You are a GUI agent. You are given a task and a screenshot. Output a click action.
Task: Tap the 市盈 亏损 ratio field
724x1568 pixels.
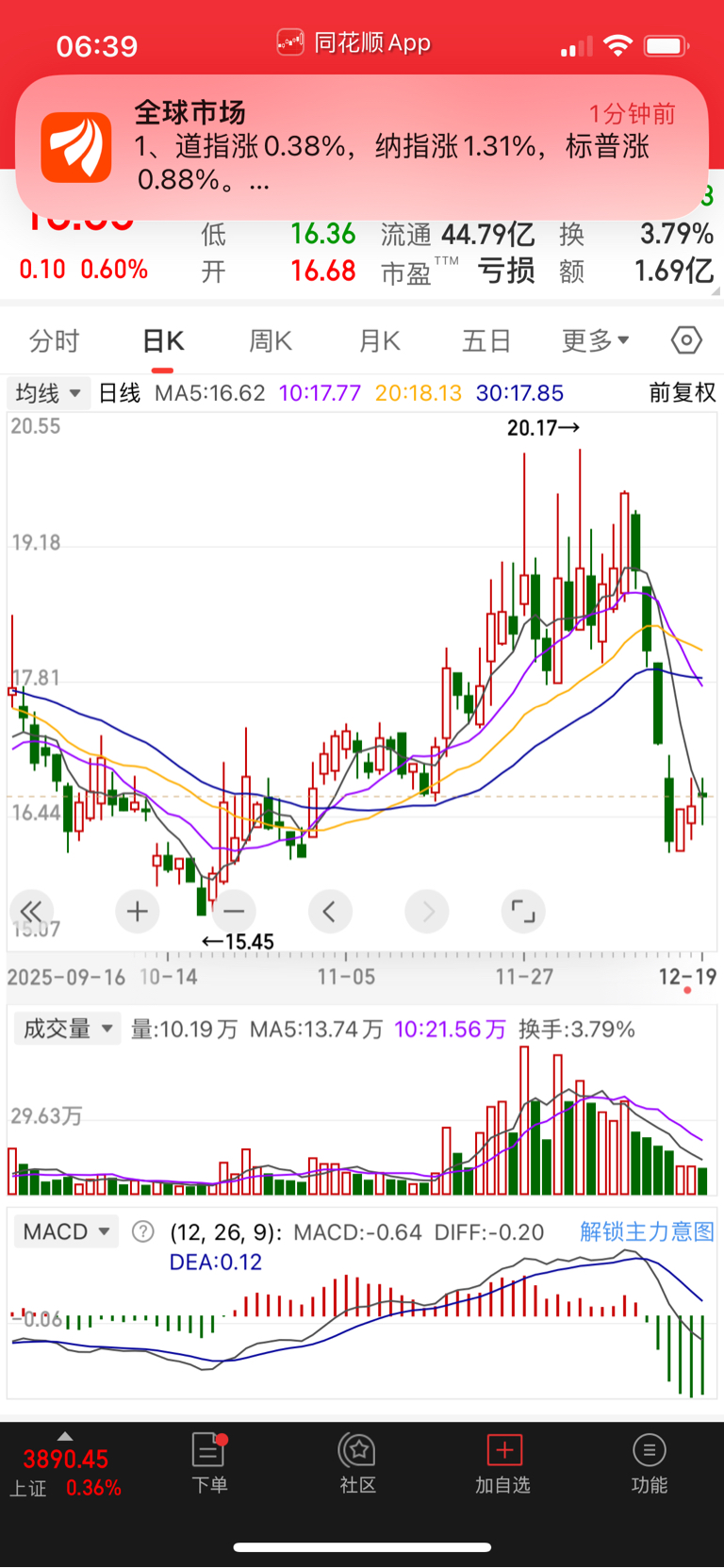[458, 272]
